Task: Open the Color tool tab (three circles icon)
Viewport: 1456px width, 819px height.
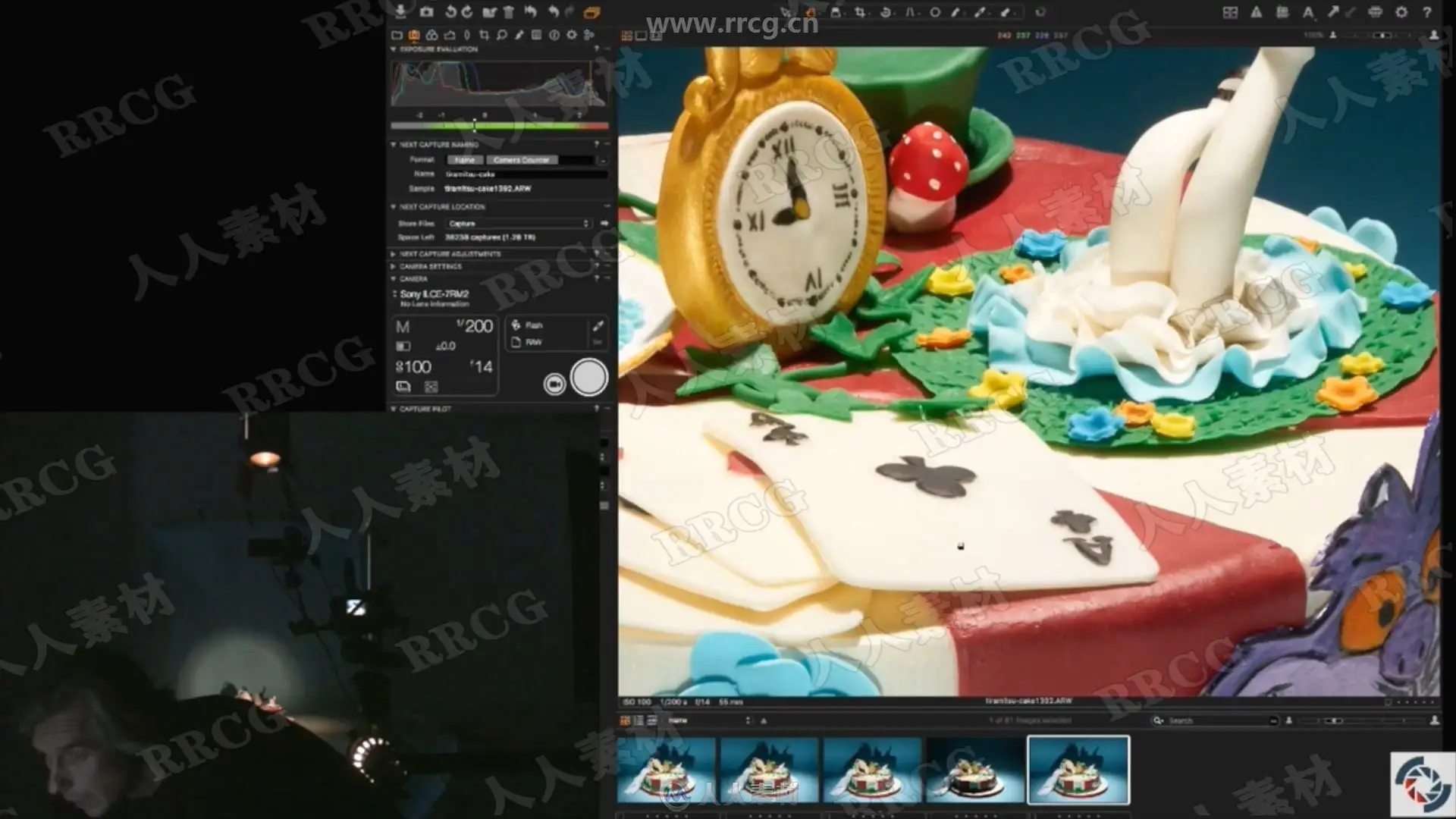Action: (x=431, y=35)
